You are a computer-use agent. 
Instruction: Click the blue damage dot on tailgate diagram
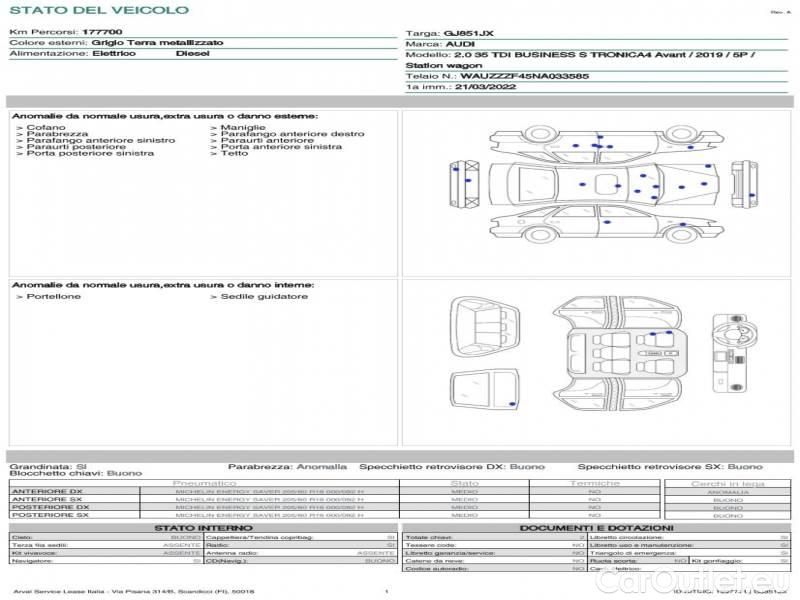tap(512, 402)
